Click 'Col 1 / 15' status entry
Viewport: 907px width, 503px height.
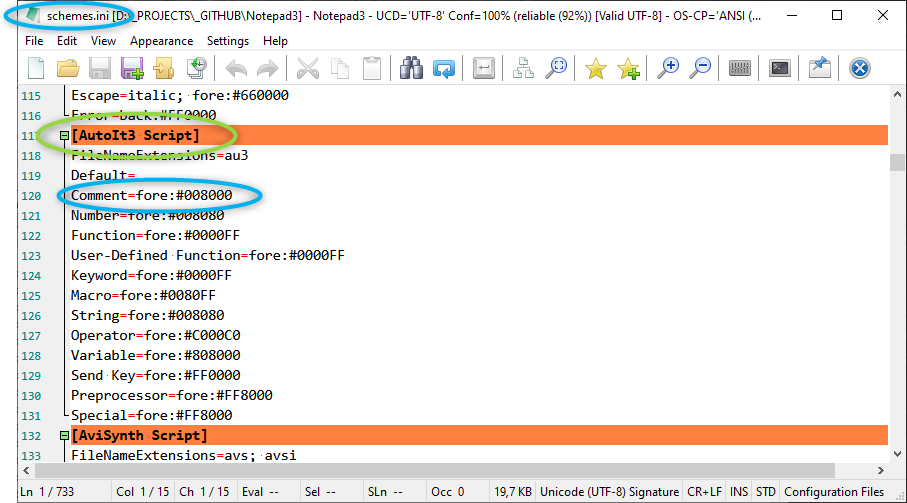tap(142, 492)
